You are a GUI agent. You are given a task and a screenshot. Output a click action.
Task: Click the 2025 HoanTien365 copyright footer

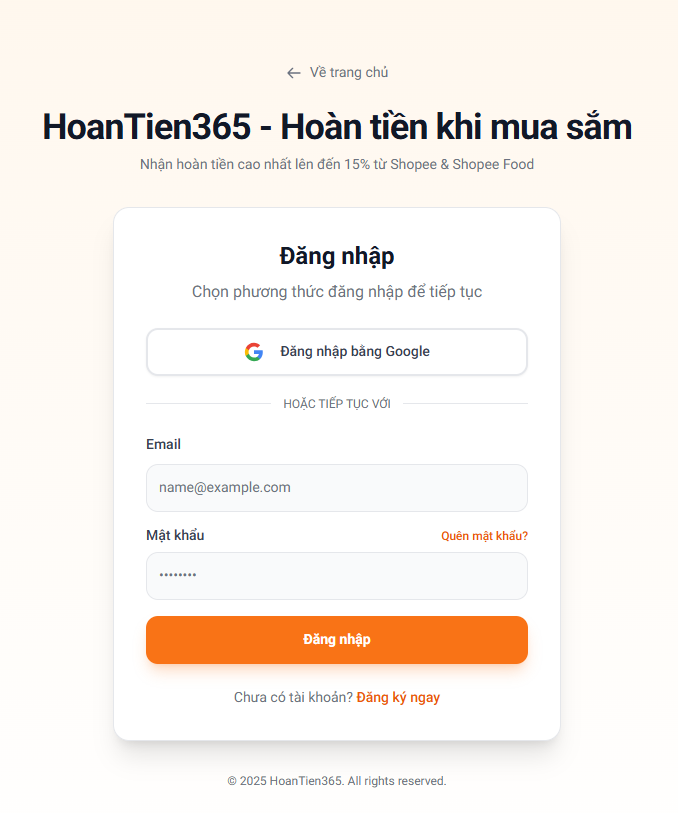(337, 781)
